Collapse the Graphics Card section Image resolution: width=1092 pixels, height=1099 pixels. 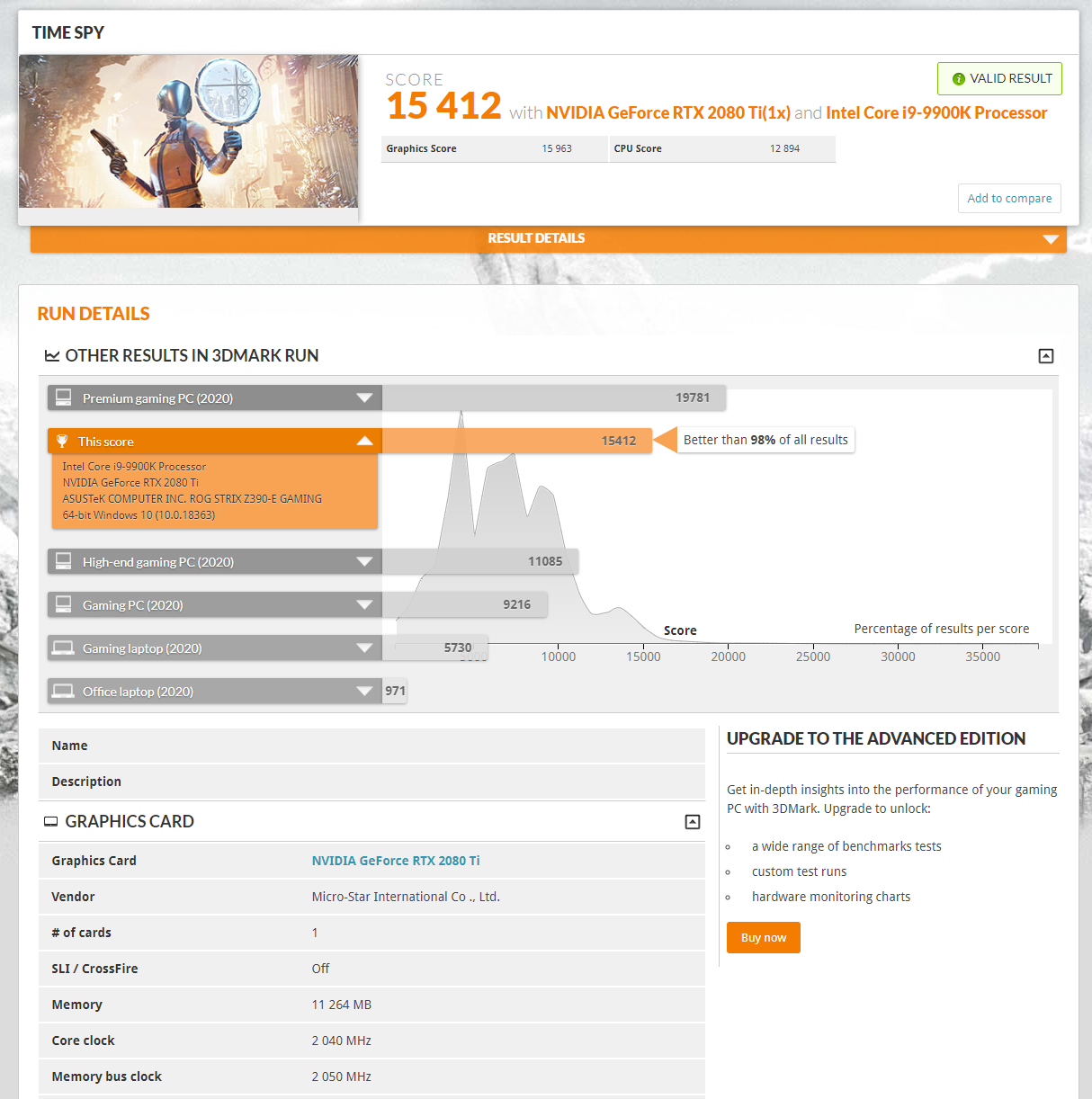693,822
